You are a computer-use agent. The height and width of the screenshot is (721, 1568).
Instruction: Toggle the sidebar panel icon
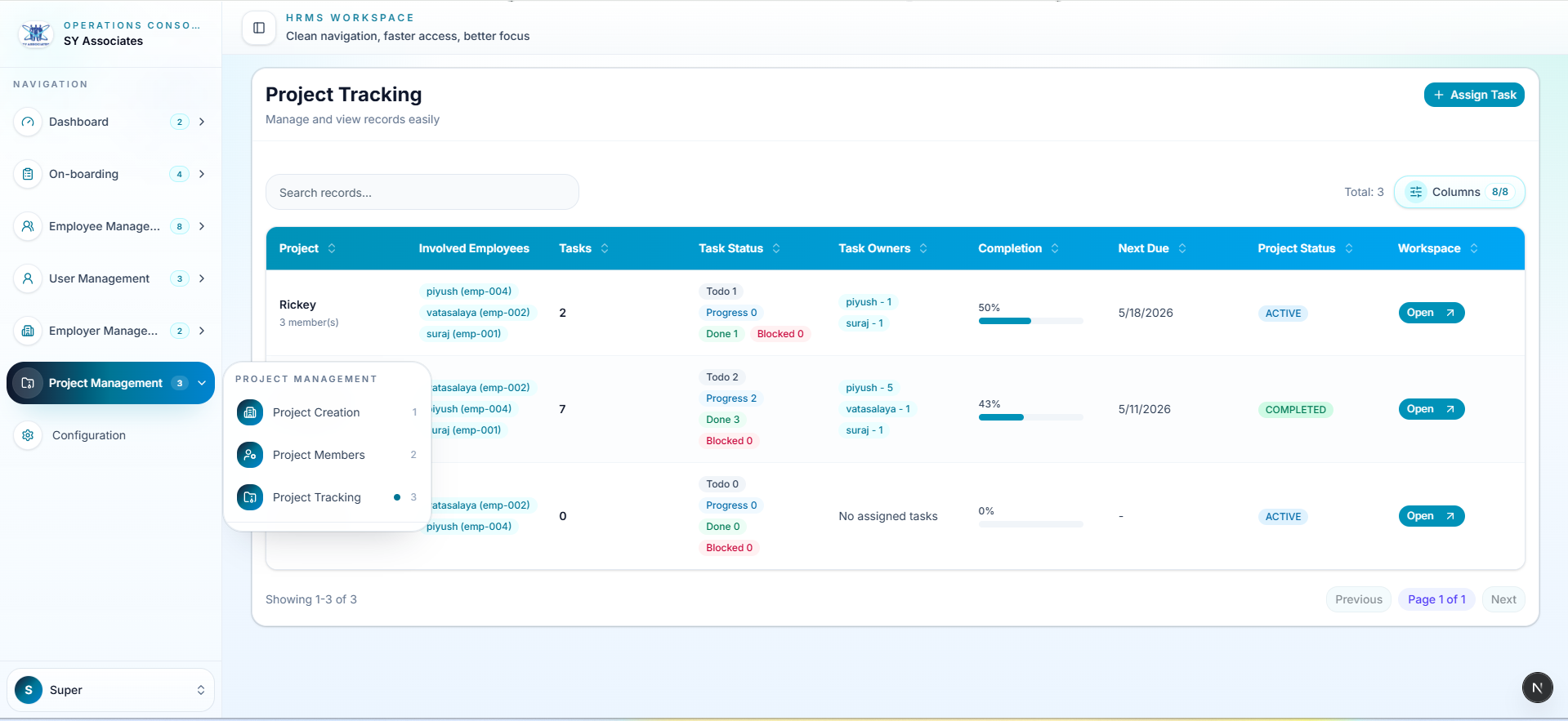point(259,28)
